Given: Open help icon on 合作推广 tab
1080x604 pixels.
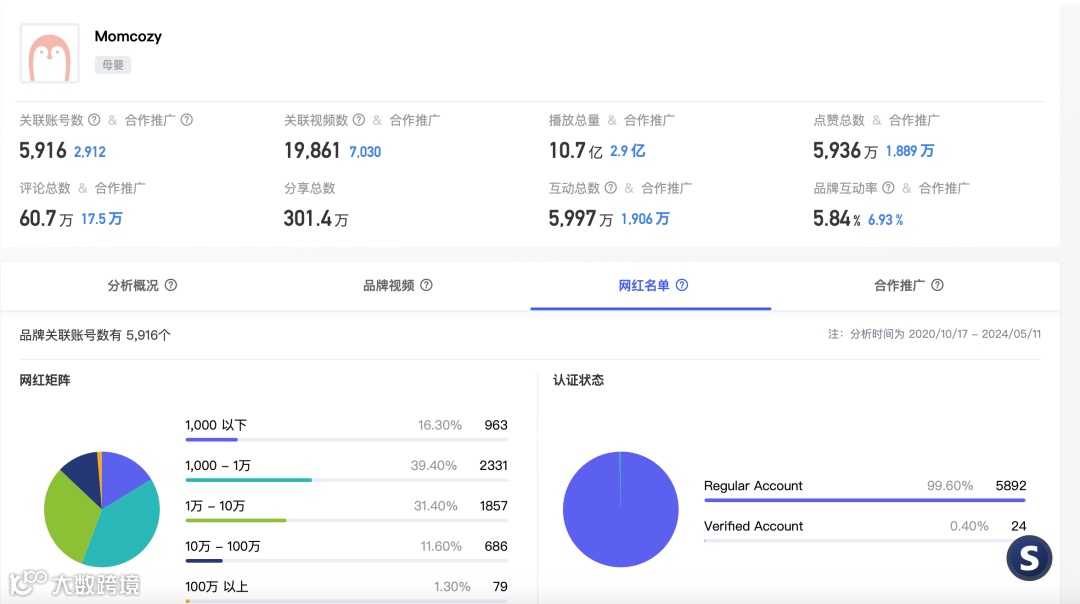Looking at the screenshot, I should point(937,285).
